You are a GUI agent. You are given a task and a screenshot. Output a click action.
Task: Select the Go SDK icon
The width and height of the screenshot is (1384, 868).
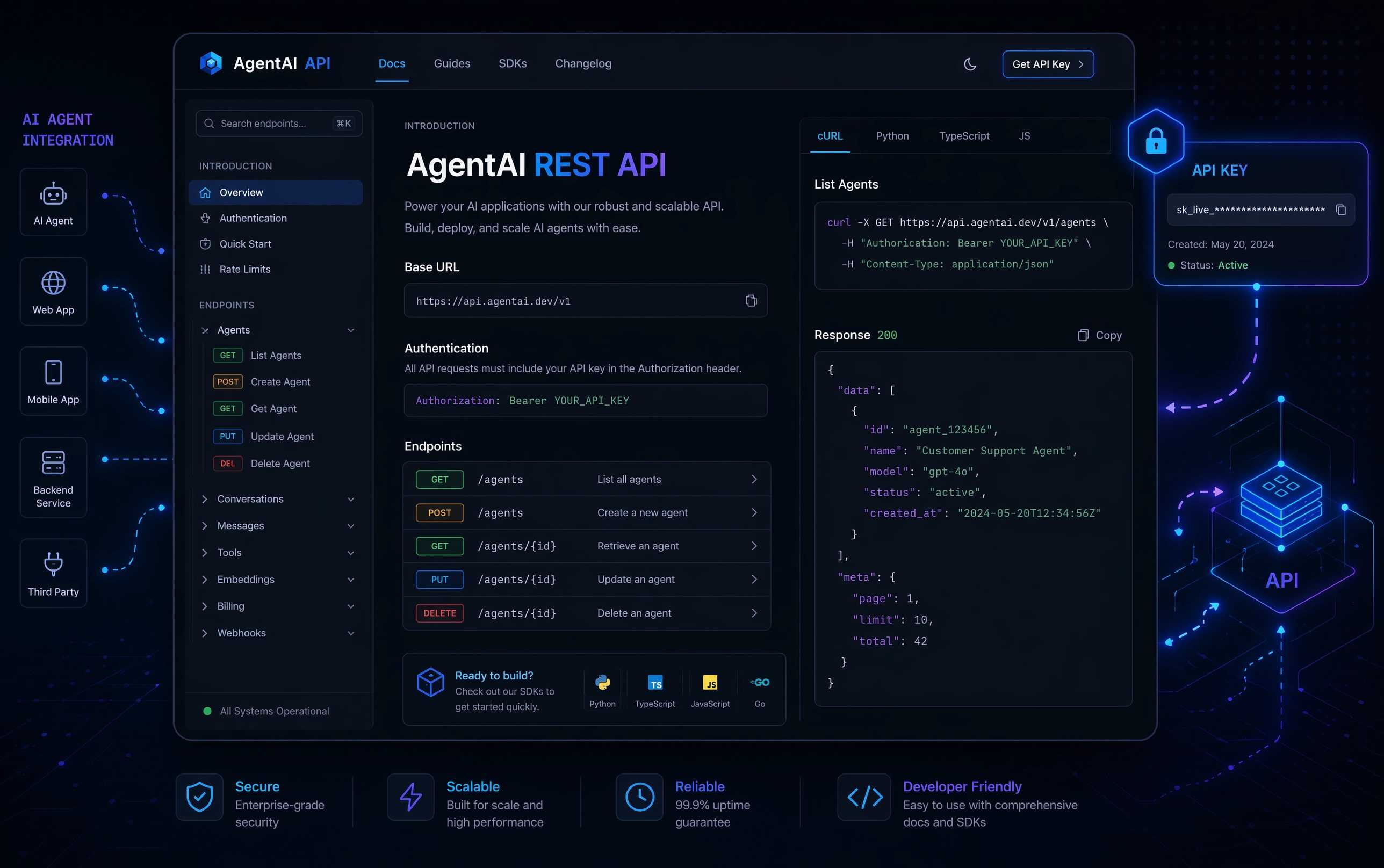760,683
